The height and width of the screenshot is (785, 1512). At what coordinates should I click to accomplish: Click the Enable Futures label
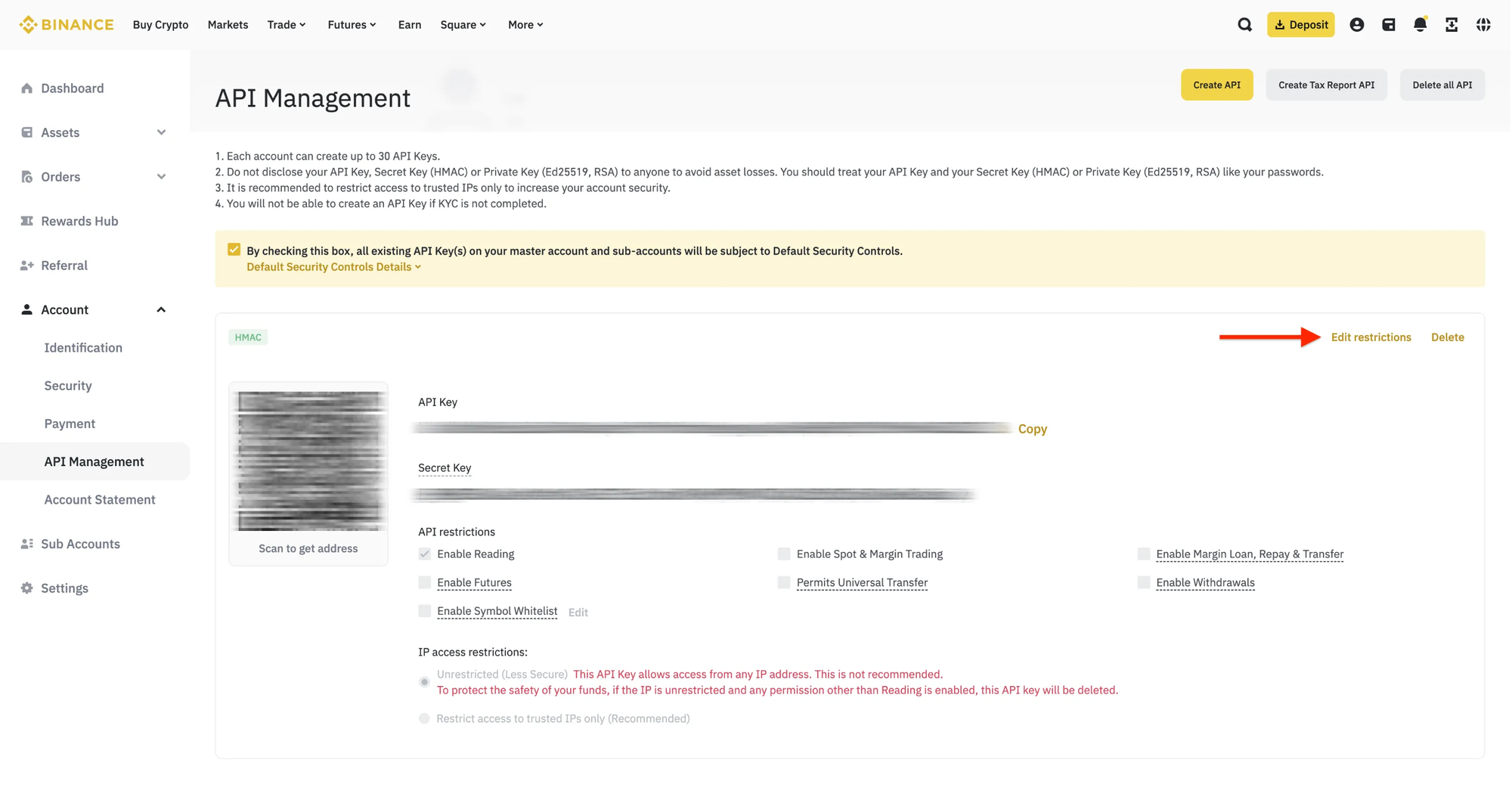point(474,582)
